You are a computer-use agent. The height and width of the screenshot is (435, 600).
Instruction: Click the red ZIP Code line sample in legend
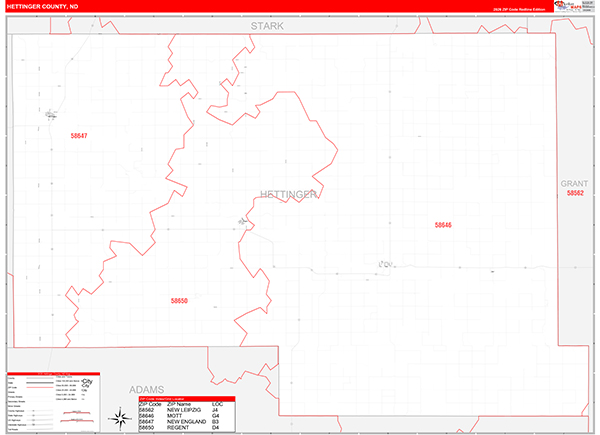pos(40,388)
